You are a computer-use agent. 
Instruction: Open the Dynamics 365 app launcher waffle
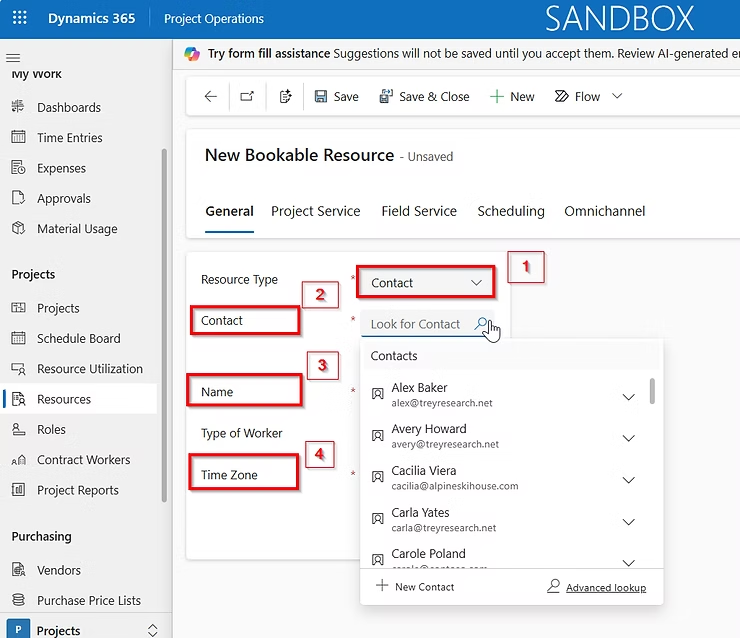pos(19,18)
